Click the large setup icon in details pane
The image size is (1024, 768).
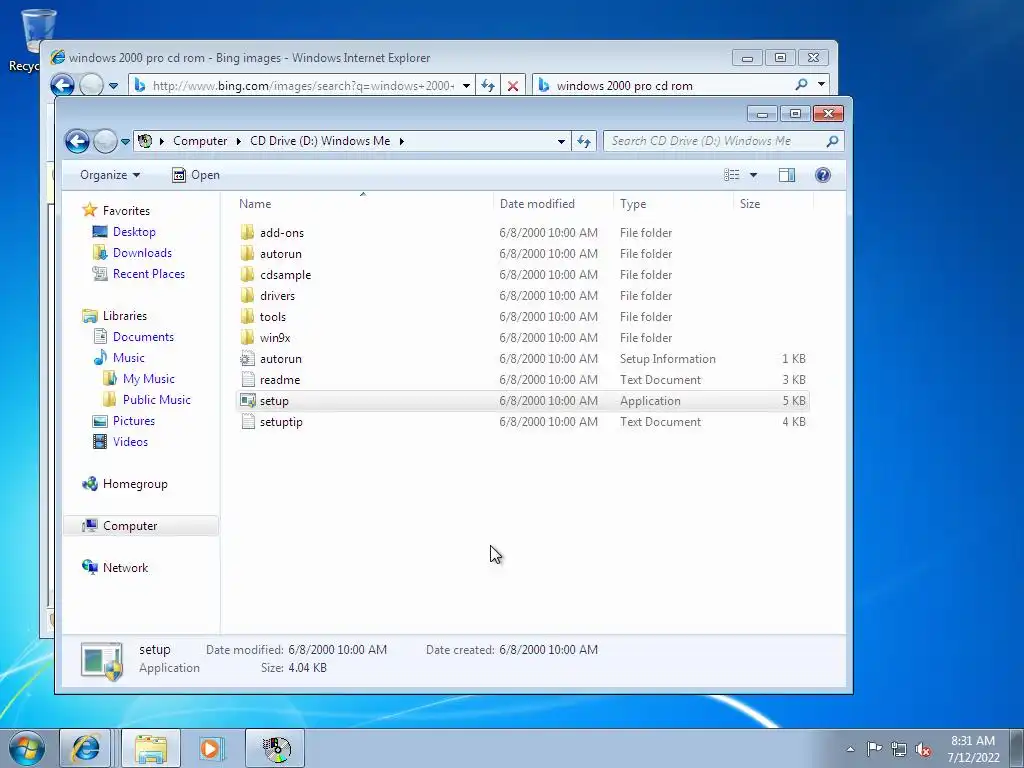coord(102,660)
